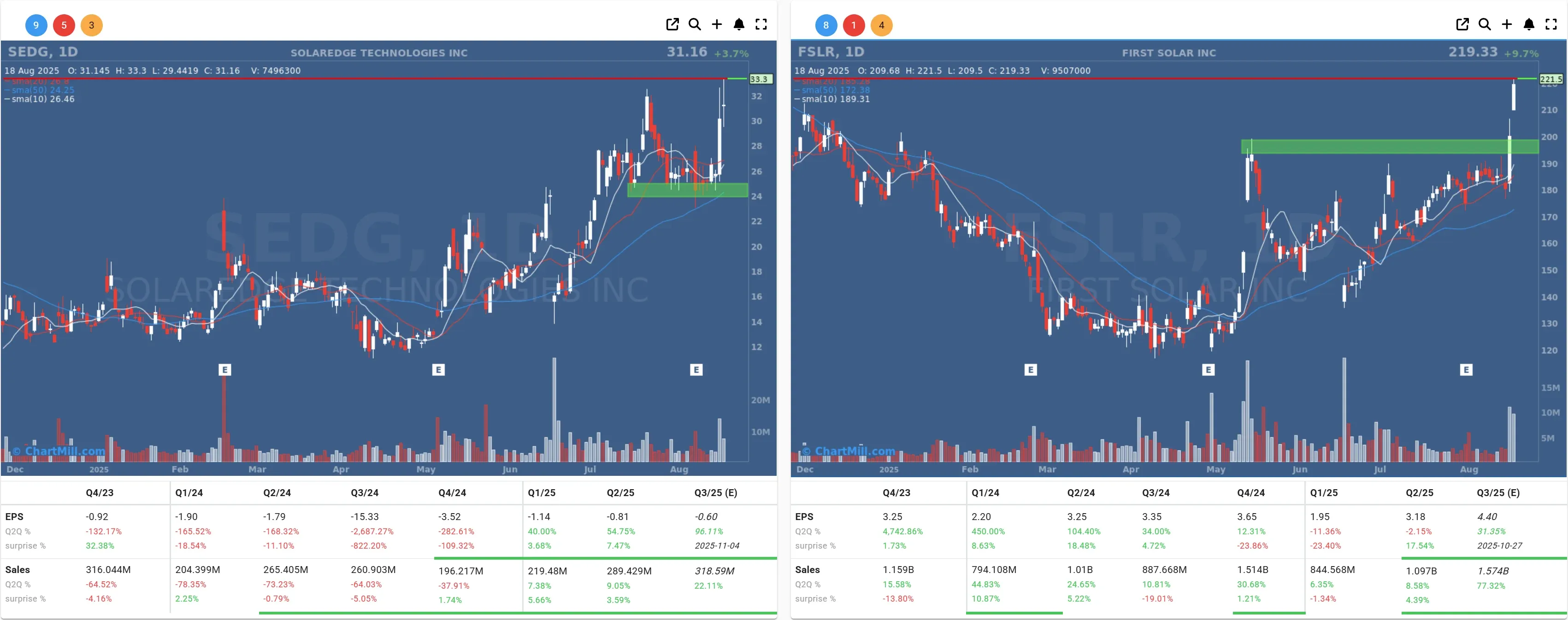Click SEDG estimate date 2025-11-04
Screen dimensions: 1568x620
tap(717, 546)
